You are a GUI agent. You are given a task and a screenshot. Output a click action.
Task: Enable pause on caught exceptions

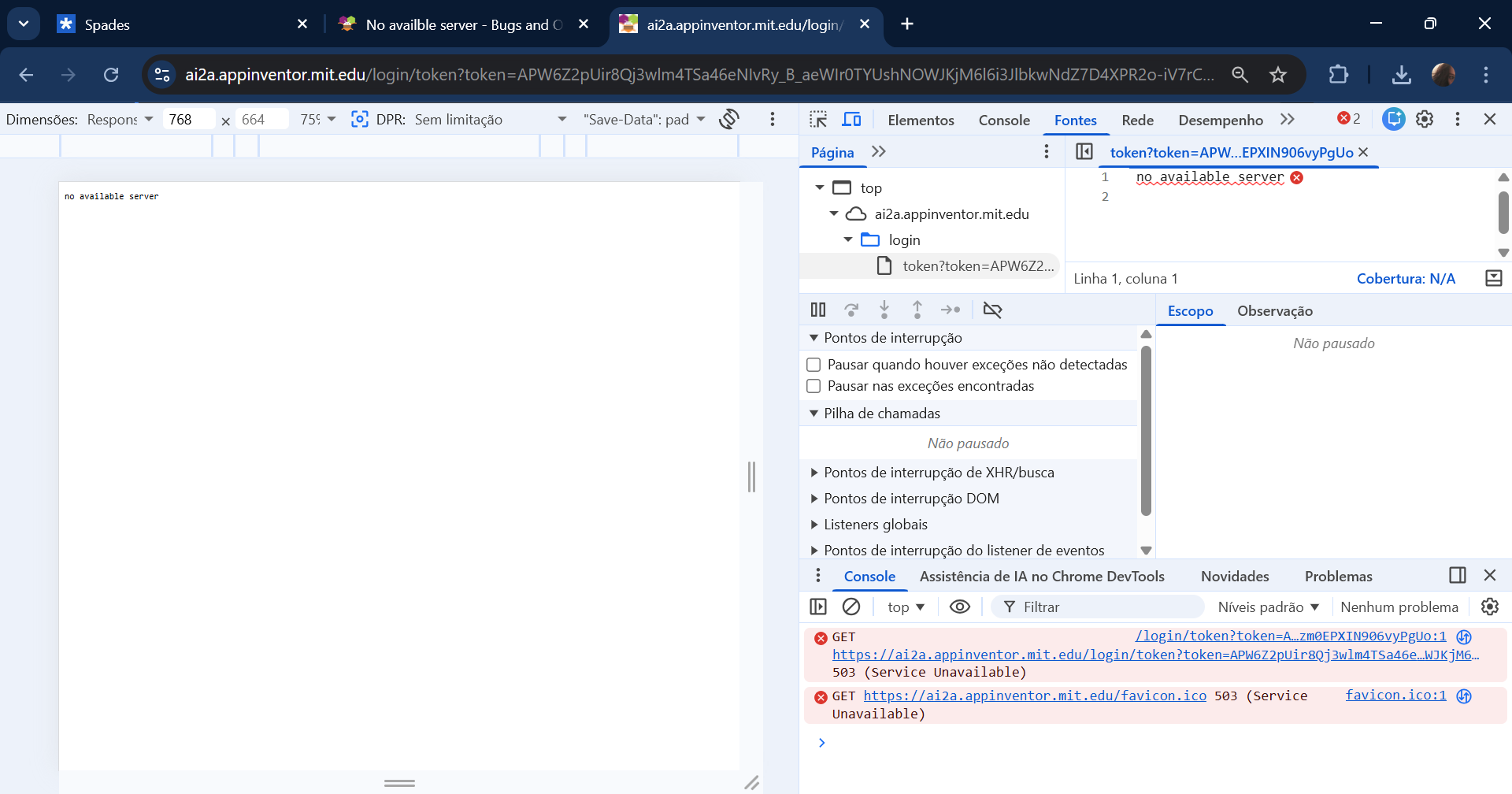click(814, 386)
